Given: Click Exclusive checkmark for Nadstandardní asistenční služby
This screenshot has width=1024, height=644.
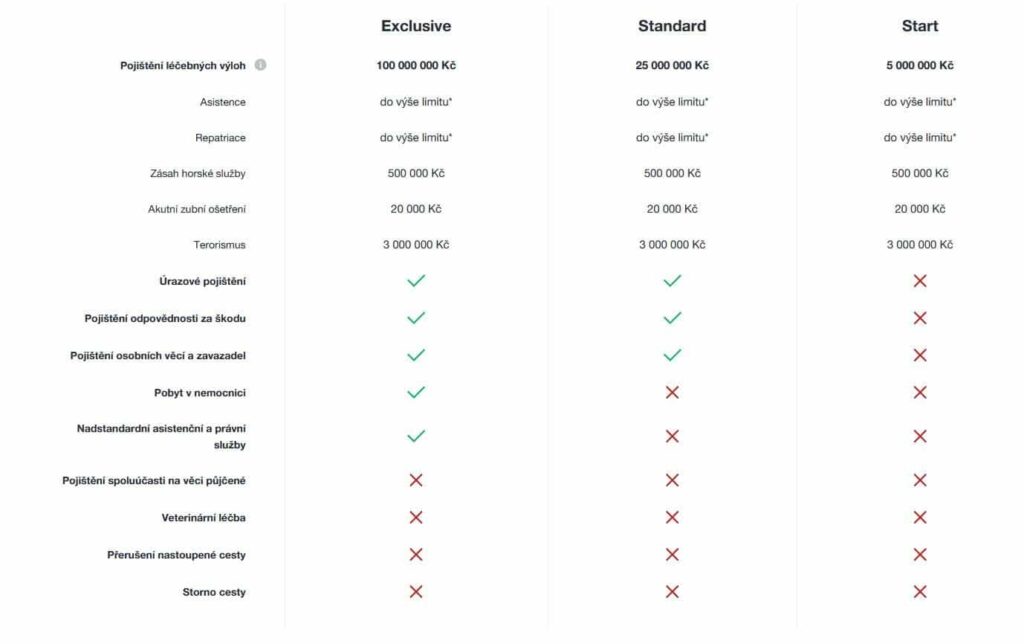Looking at the screenshot, I should (416, 436).
